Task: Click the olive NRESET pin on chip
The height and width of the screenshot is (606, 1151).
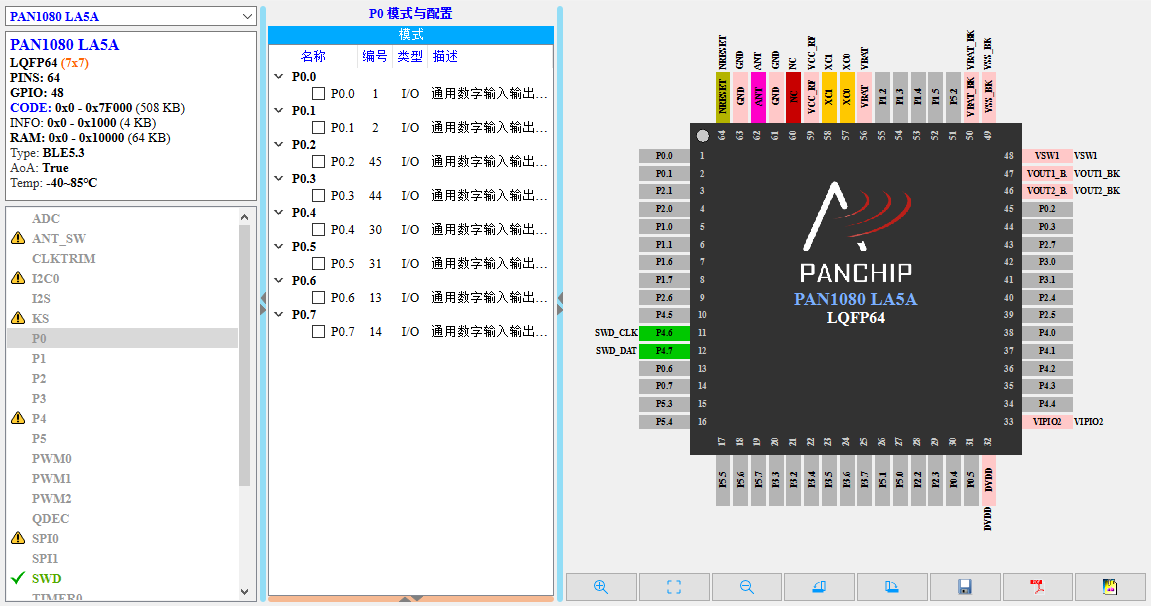Action: pos(723,97)
